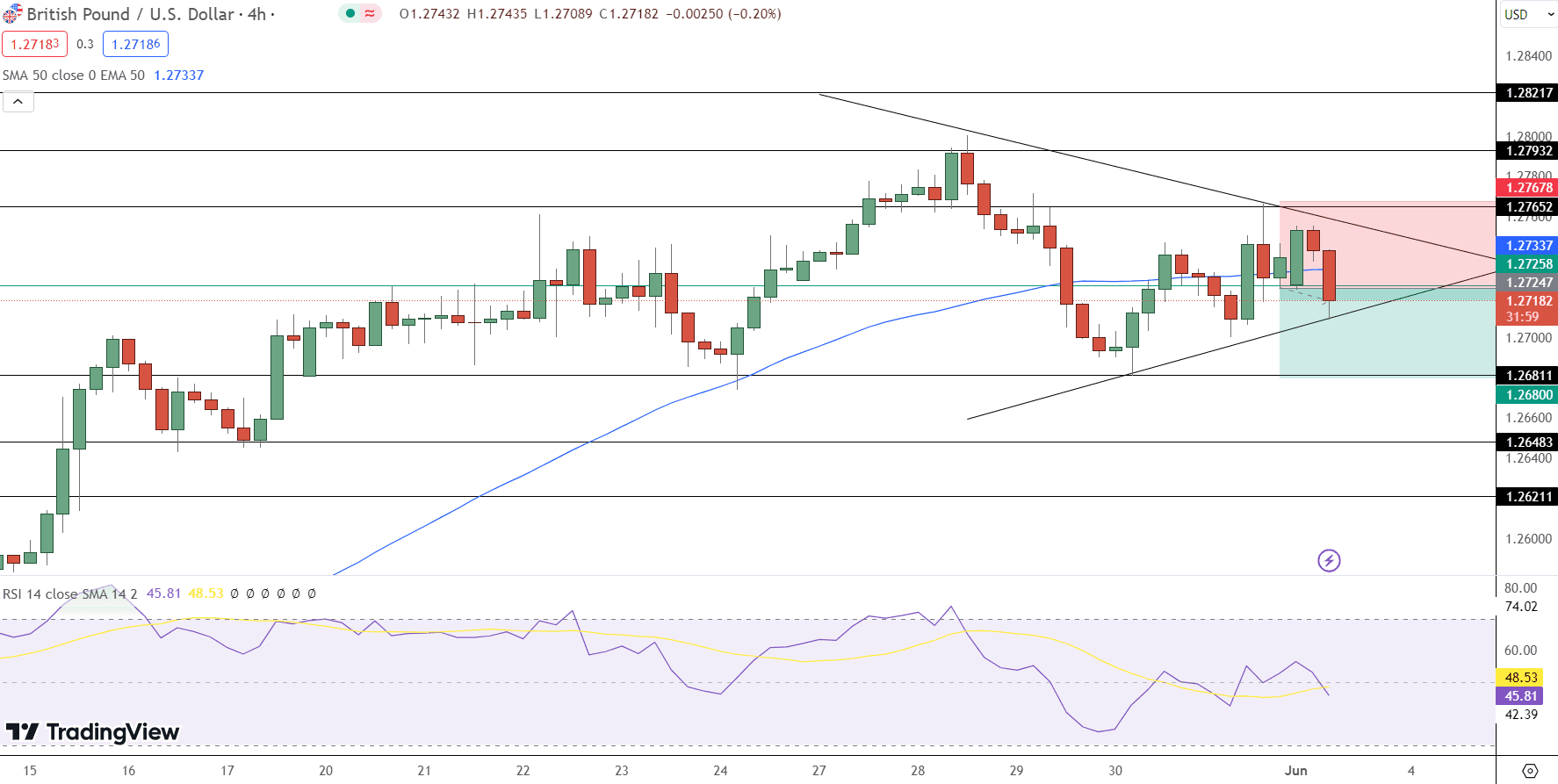The image size is (1558, 784).
Task: Click the blue 1.27337 EMA price label
Action: (1527, 246)
